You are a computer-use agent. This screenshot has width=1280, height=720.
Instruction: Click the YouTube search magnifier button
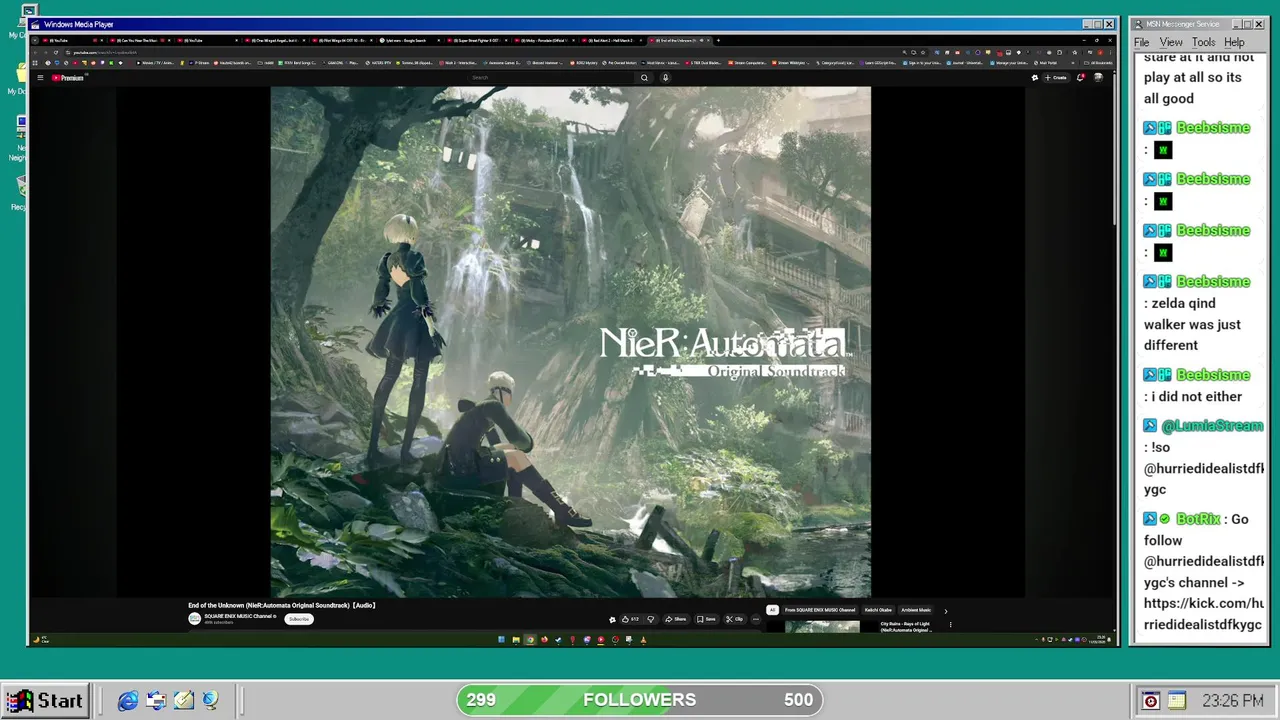tap(644, 77)
